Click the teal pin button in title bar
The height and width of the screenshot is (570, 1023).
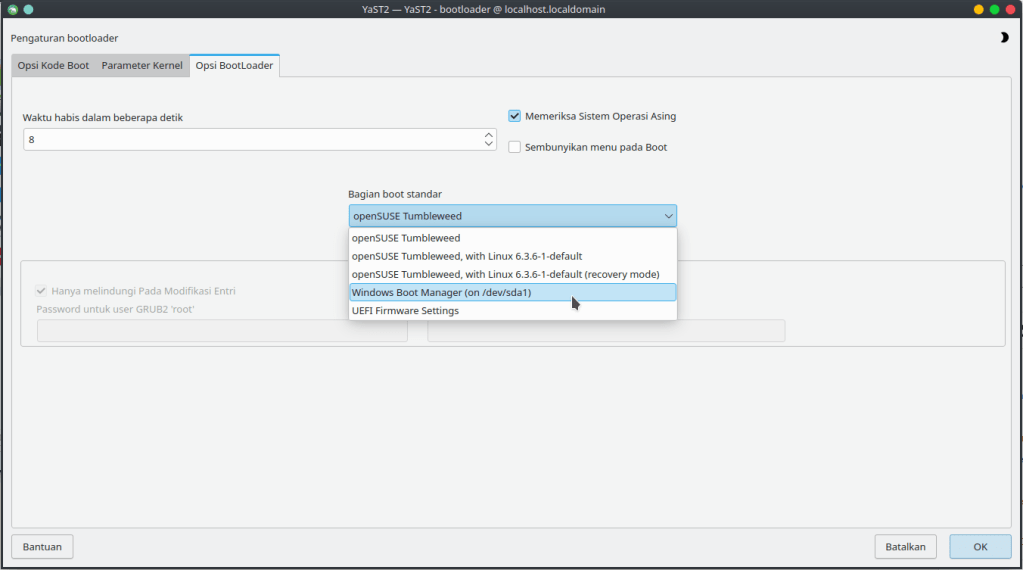click(28, 9)
